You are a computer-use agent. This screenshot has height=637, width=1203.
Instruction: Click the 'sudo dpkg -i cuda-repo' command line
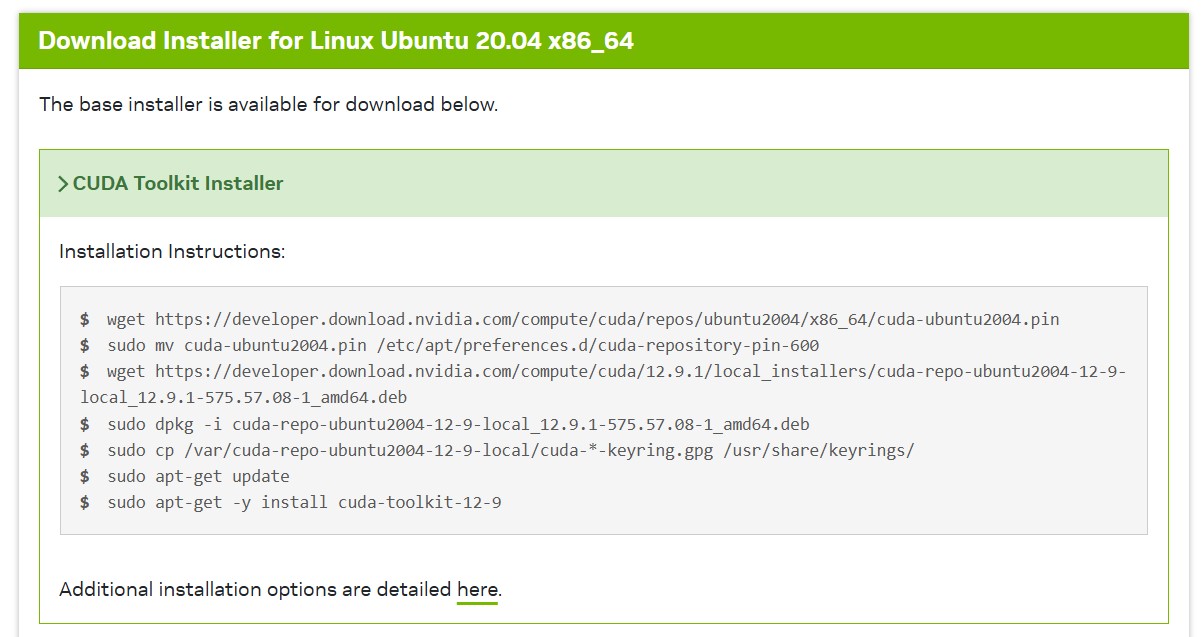tap(445, 424)
